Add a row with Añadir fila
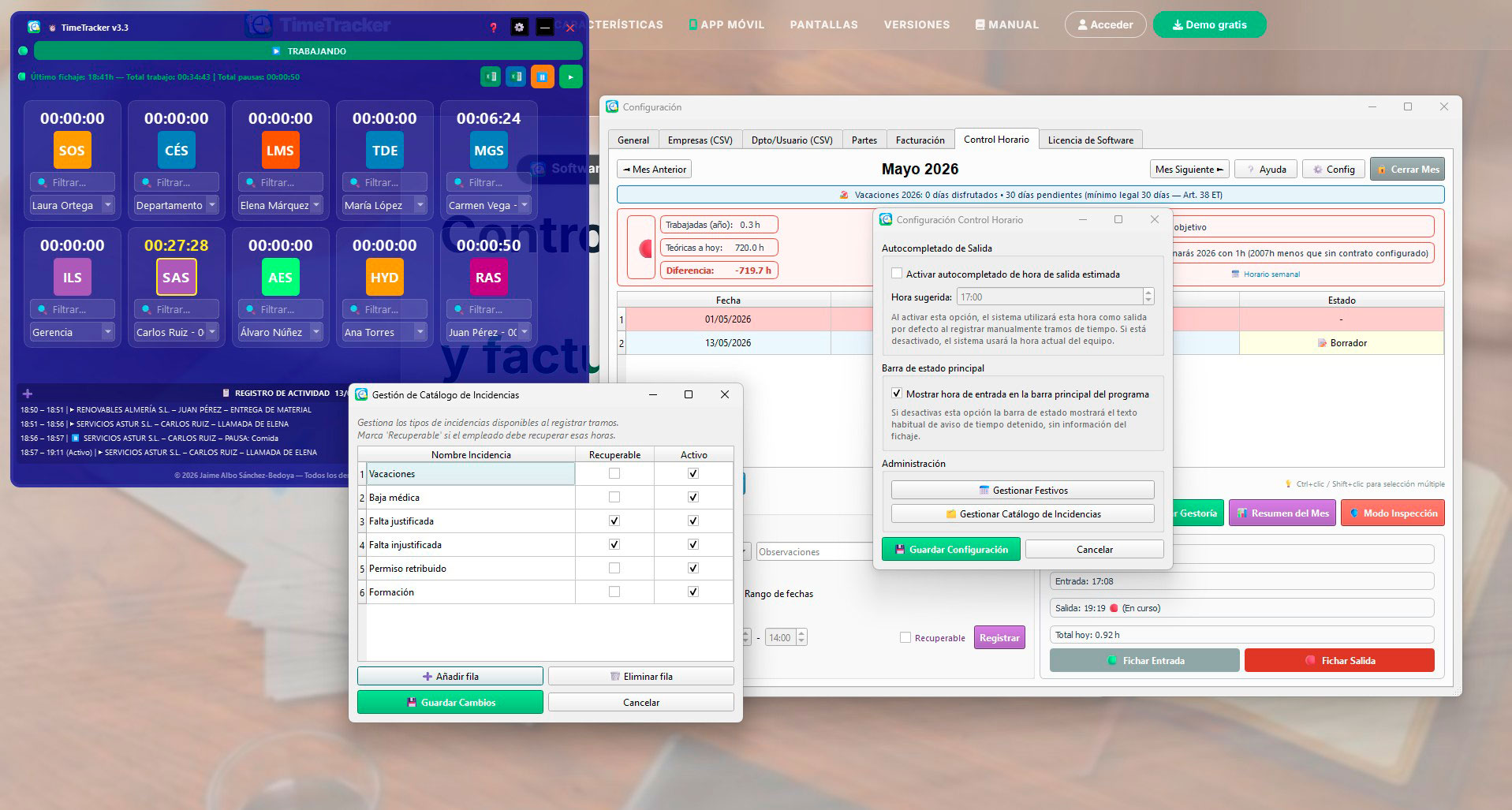 pos(450,676)
